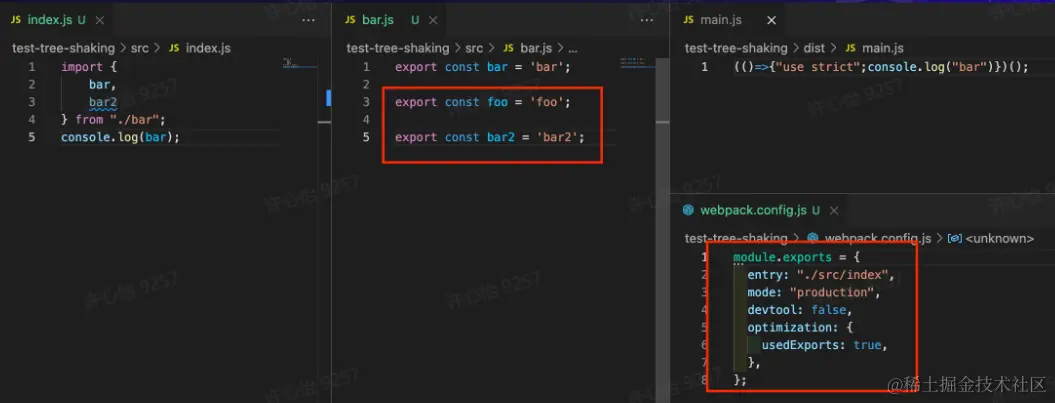The width and height of the screenshot is (1055, 403).
Task: Click the minimap in index.js editor
Action: tap(301, 64)
